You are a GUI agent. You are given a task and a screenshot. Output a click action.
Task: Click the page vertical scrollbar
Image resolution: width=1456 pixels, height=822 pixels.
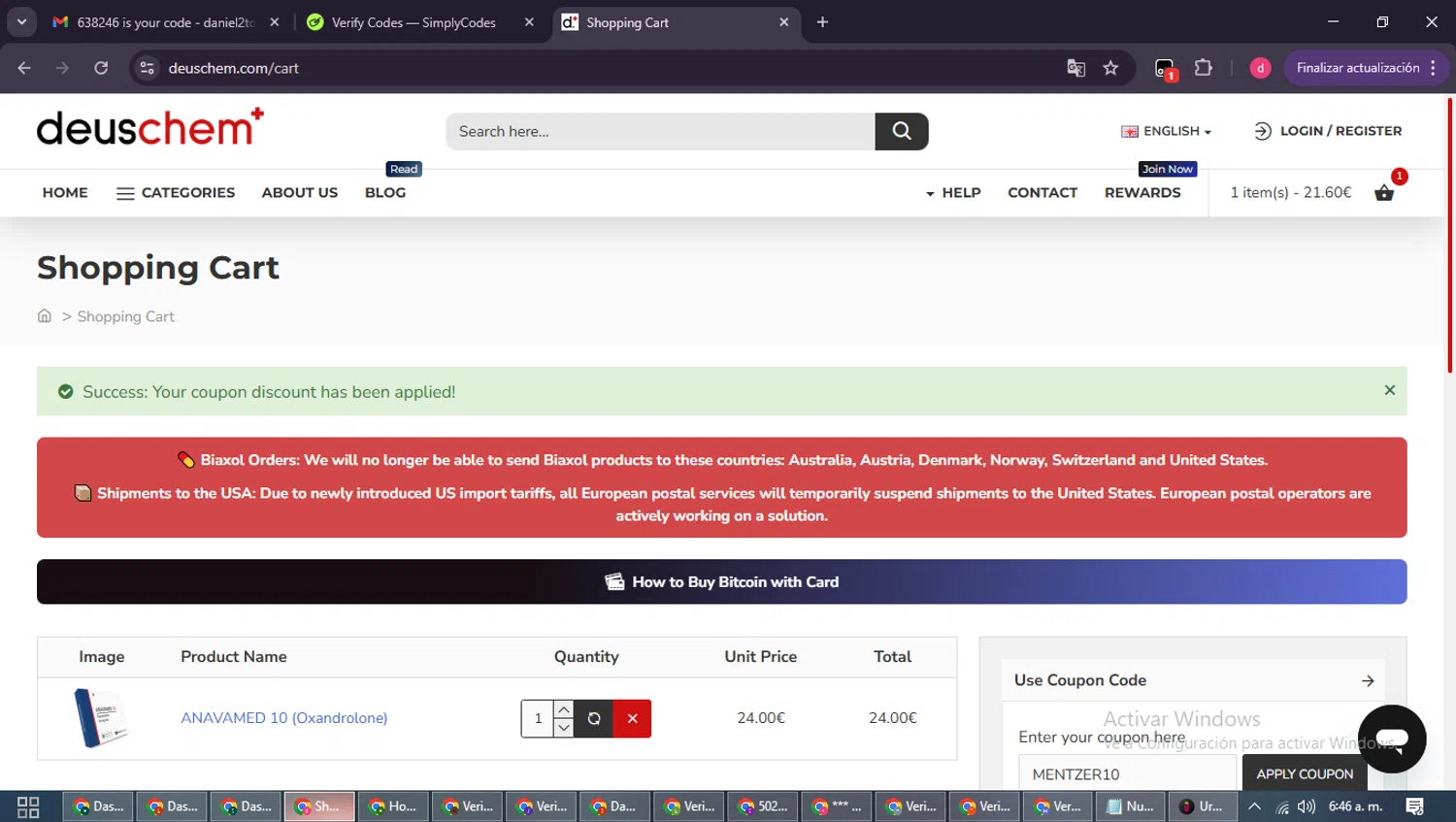point(1450,236)
